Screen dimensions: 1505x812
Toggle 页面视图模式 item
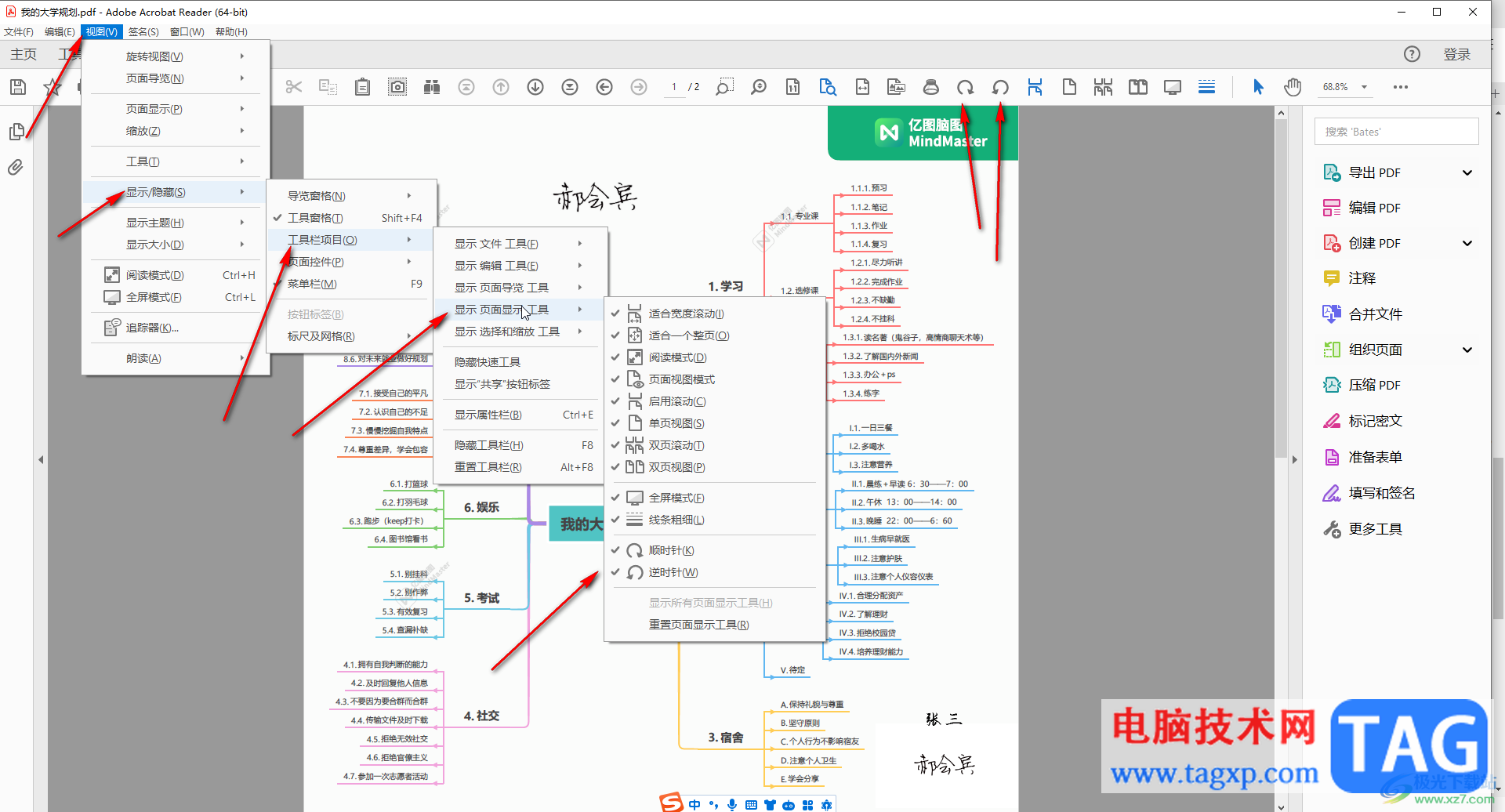715,379
